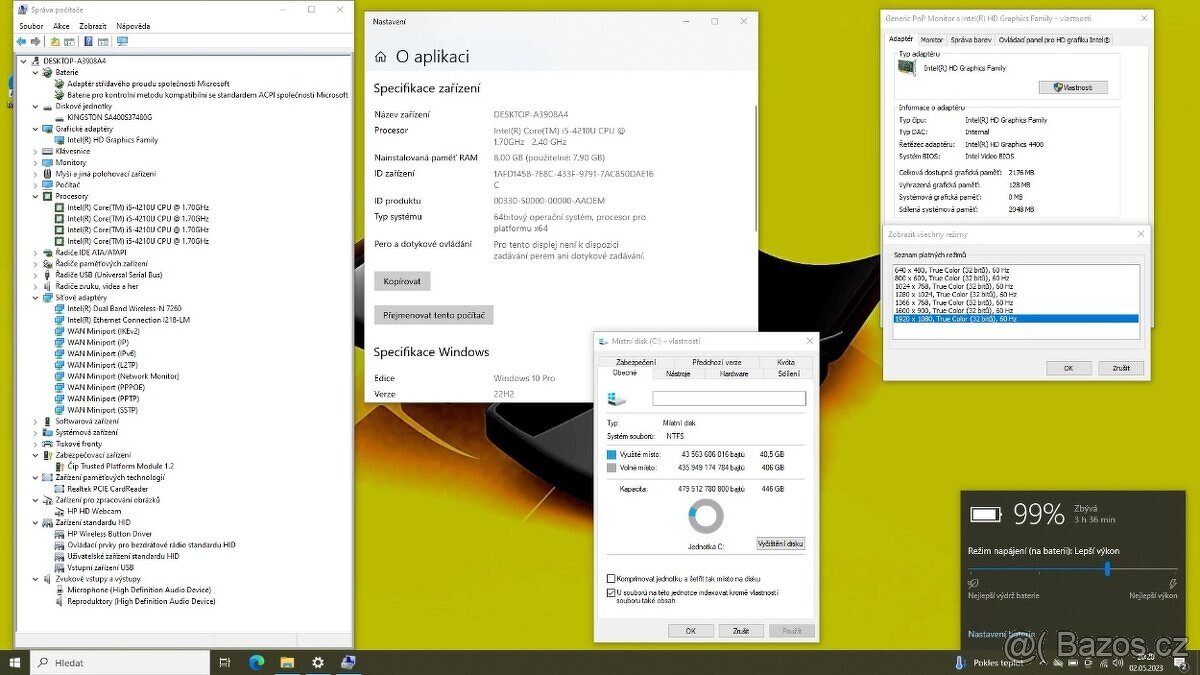Open the Zobrazit menu in Správa počítače

click(x=93, y=26)
